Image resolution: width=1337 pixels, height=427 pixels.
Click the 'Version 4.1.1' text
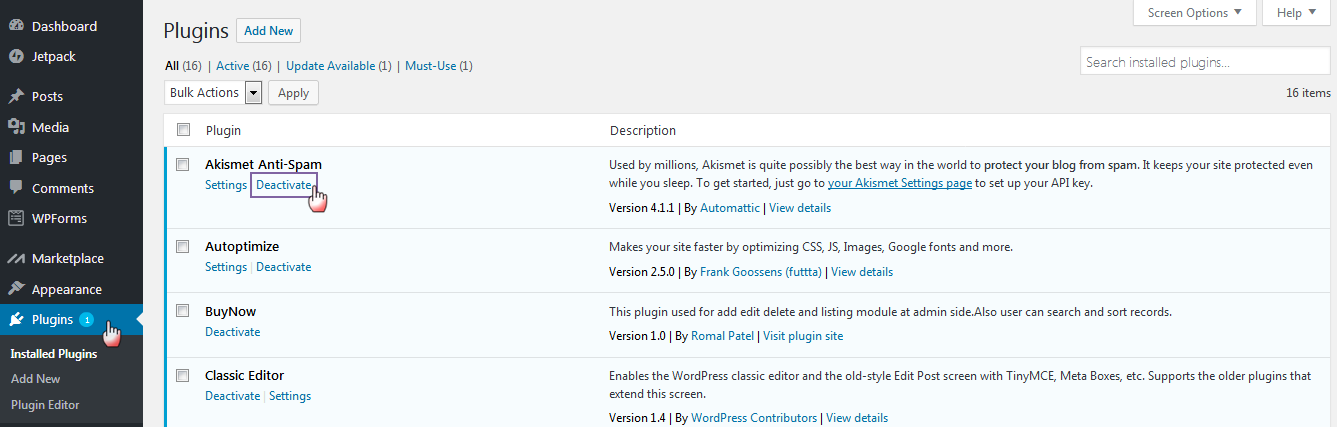click(x=642, y=208)
